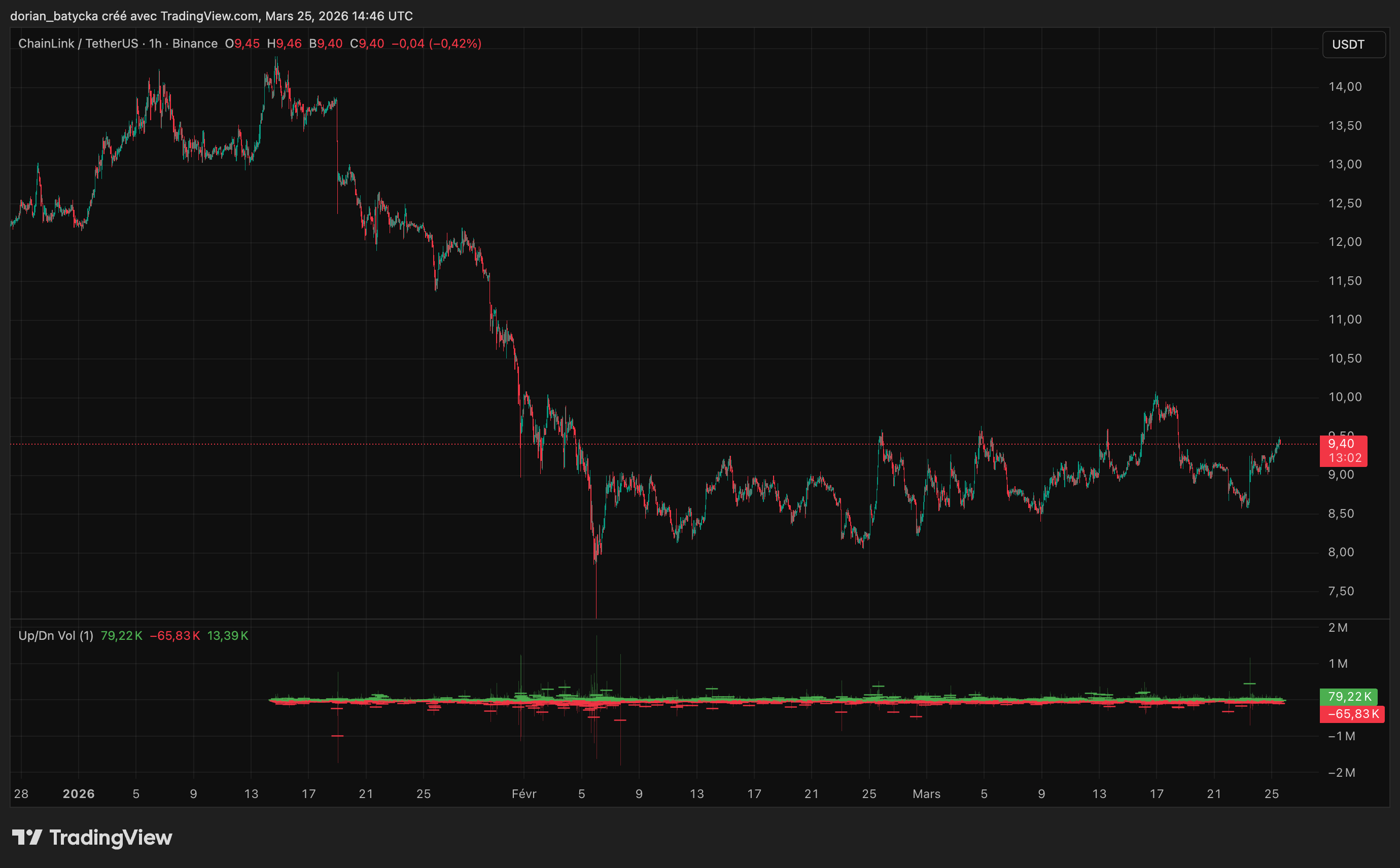The image size is (1400, 868).
Task: Click the red −65,83 K volume tag
Action: tap(1353, 714)
